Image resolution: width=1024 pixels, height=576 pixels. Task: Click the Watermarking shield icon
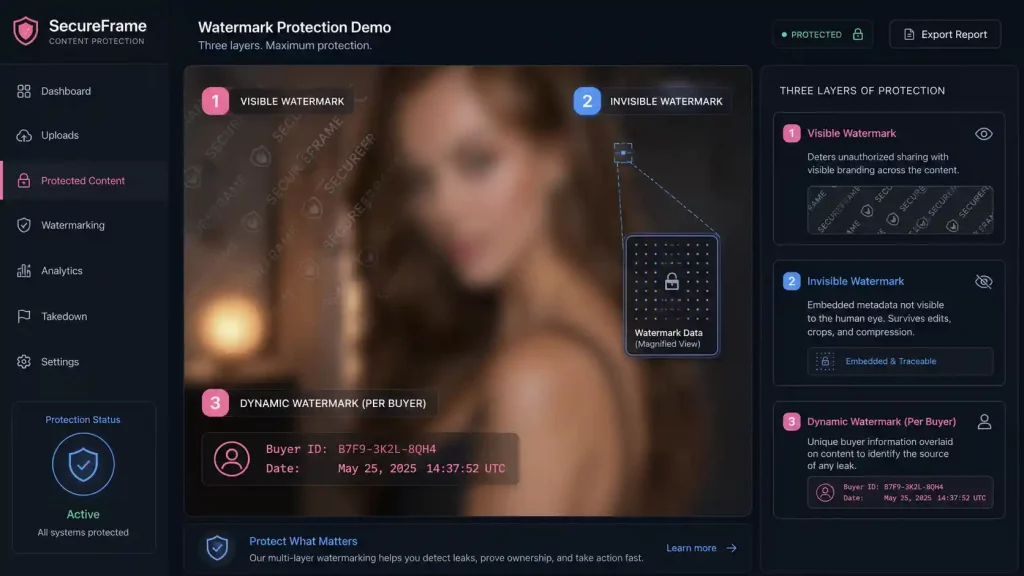24,225
